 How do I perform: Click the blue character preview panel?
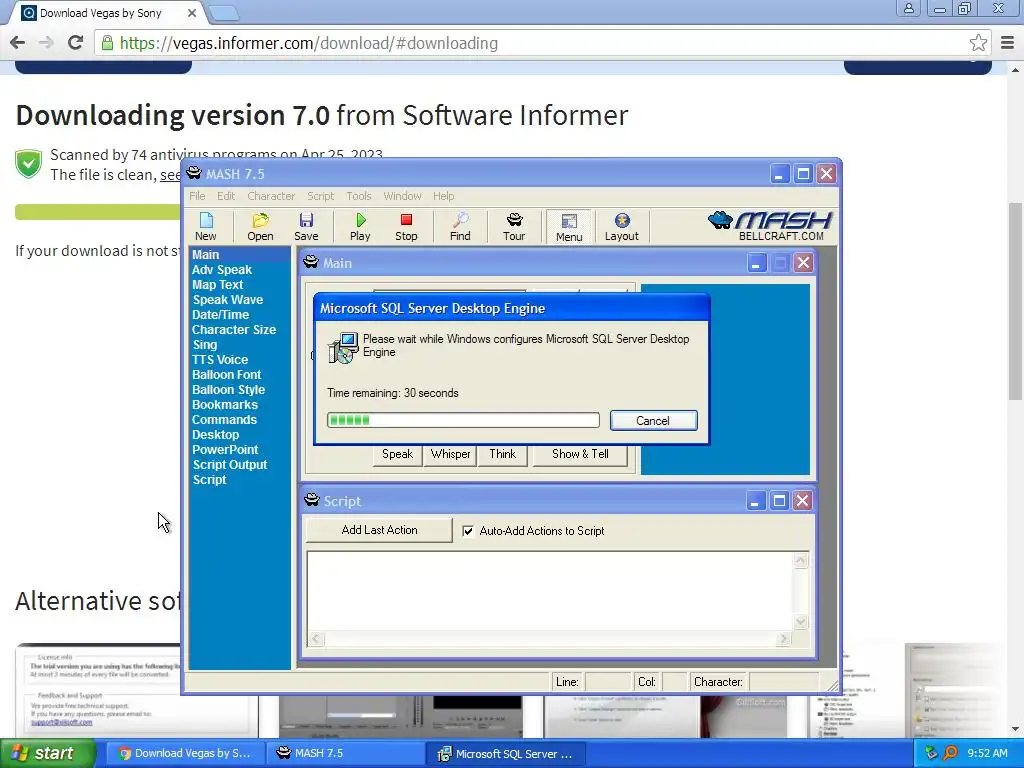[725, 379]
